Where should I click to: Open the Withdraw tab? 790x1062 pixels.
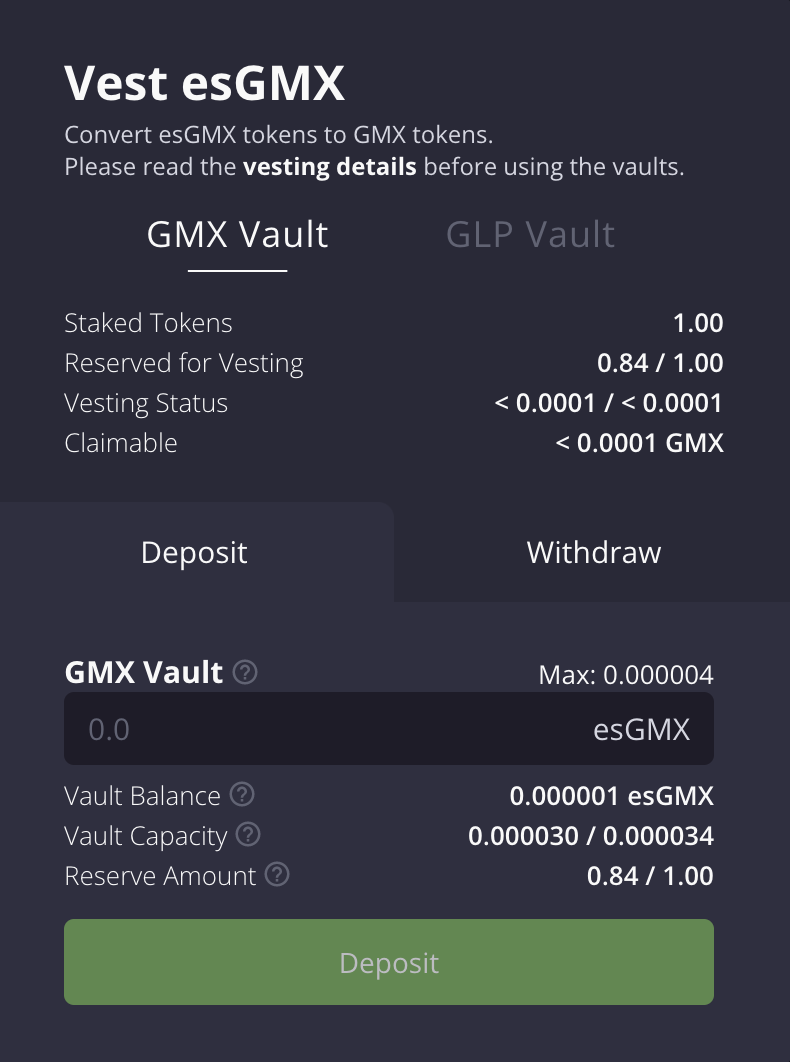[593, 553]
